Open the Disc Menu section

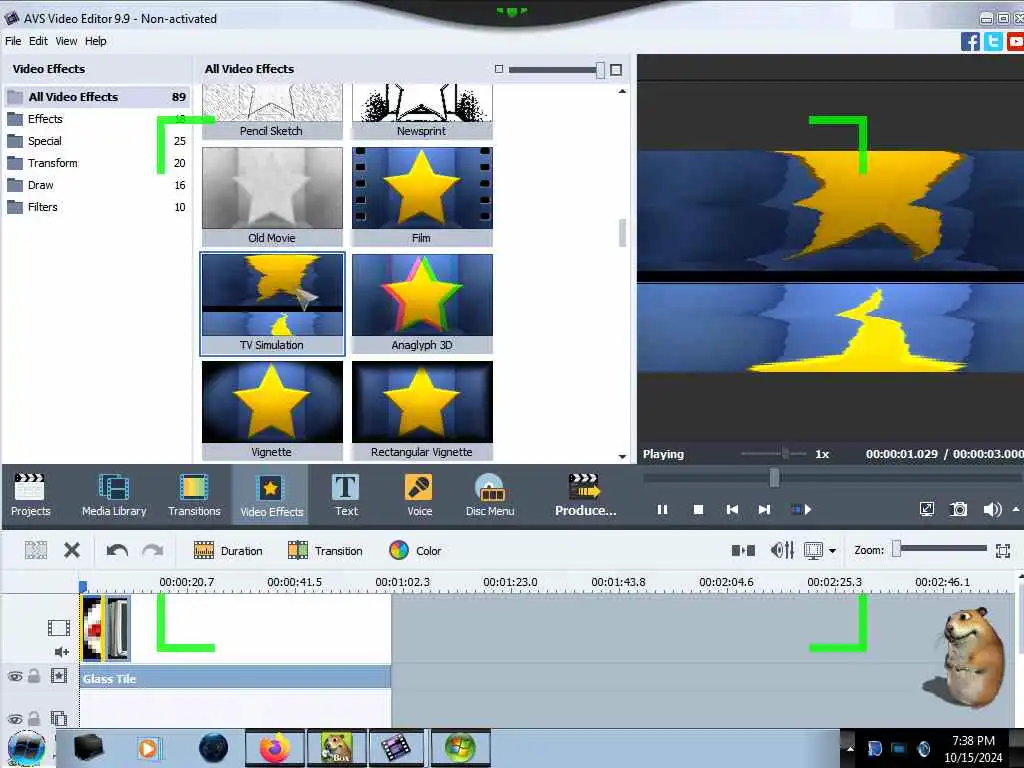490,495
